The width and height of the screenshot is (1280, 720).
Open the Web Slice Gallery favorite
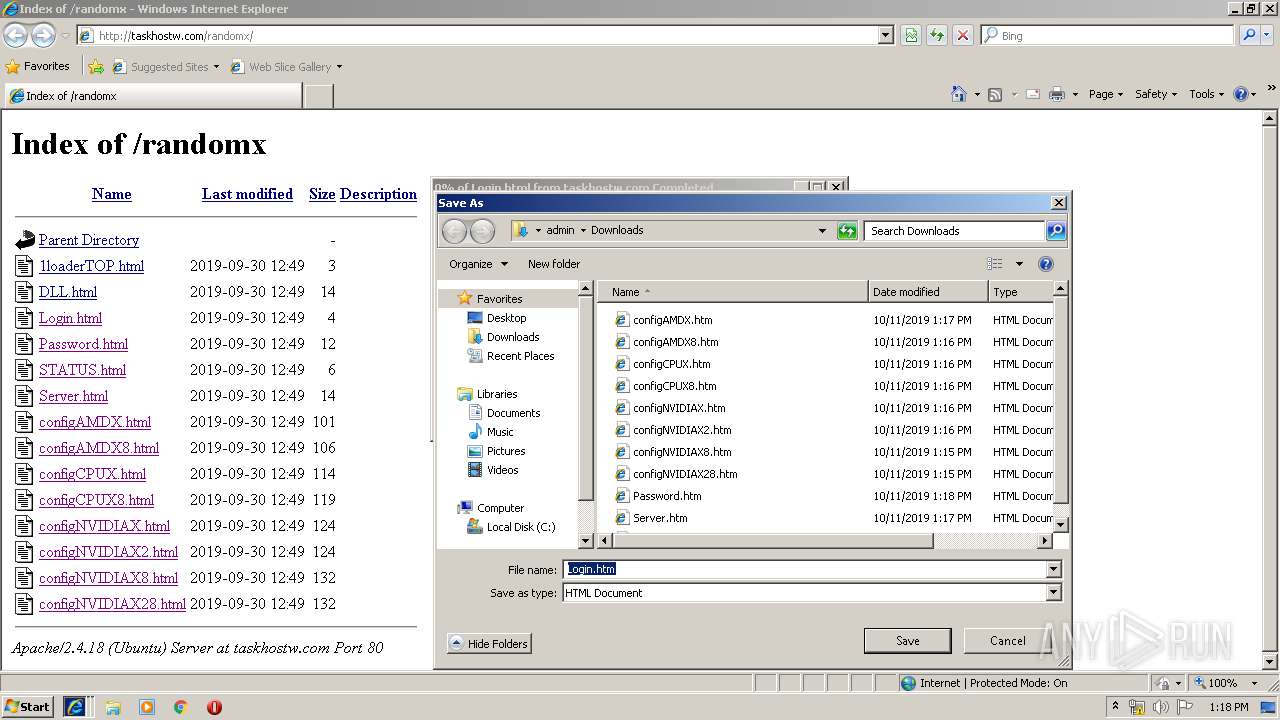(x=286, y=67)
